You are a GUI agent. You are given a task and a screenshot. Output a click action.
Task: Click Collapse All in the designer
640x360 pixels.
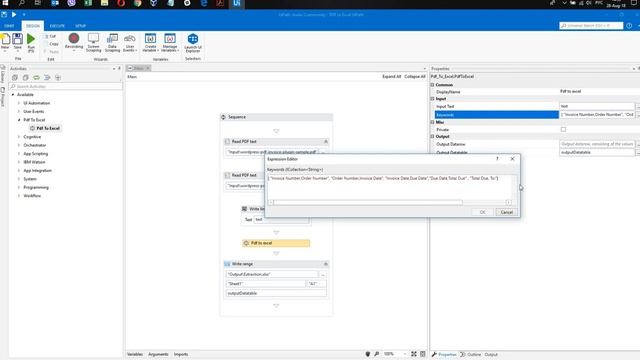click(415, 77)
